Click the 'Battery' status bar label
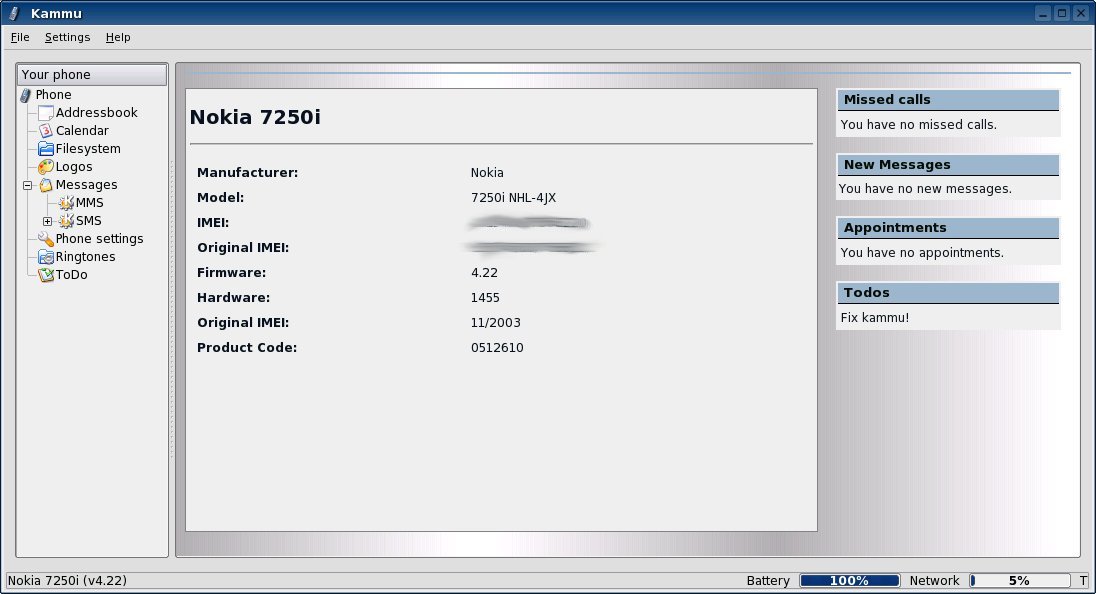The height and width of the screenshot is (594, 1096). coord(767,581)
